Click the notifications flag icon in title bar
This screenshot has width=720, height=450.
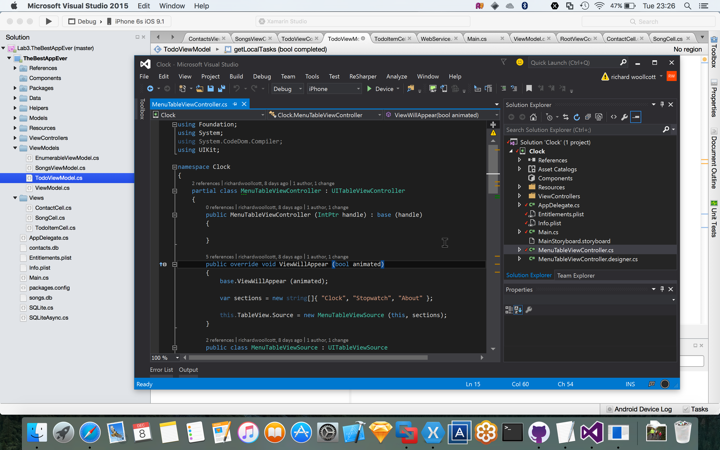point(503,62)
